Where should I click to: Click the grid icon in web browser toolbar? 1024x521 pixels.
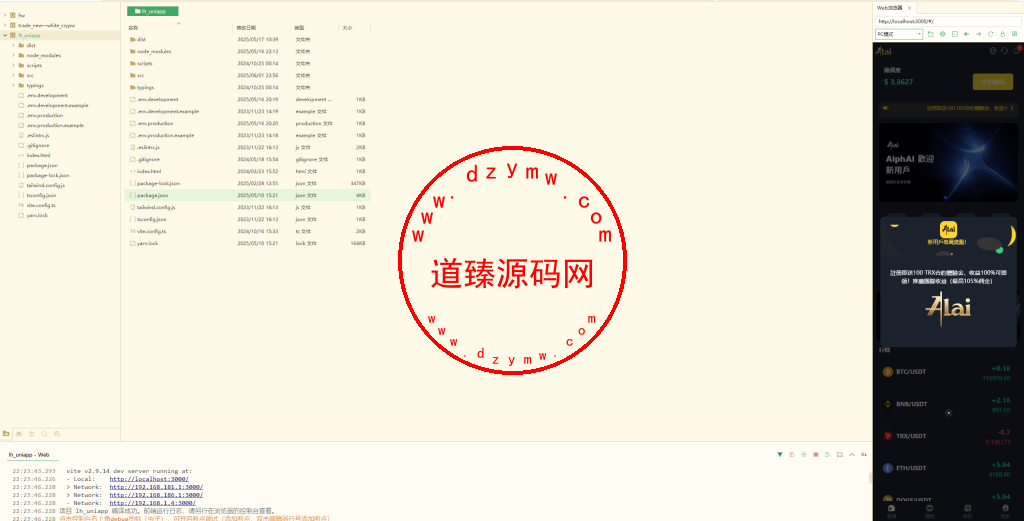click(x=1015, y=34)
